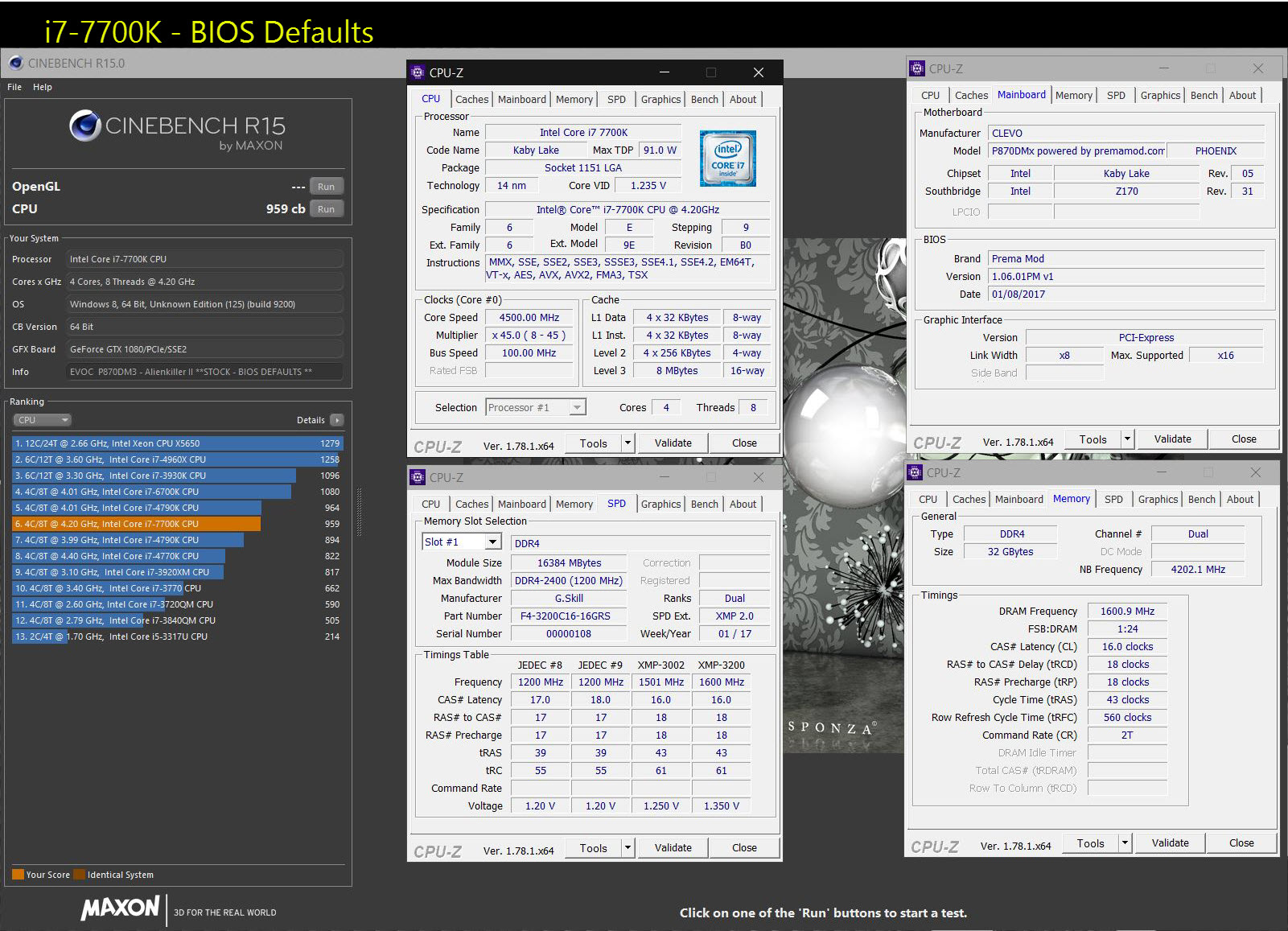Screen dimensions: 1288x931
Task: Click Tools button in the CPU tab window
Action: (593, 443)
